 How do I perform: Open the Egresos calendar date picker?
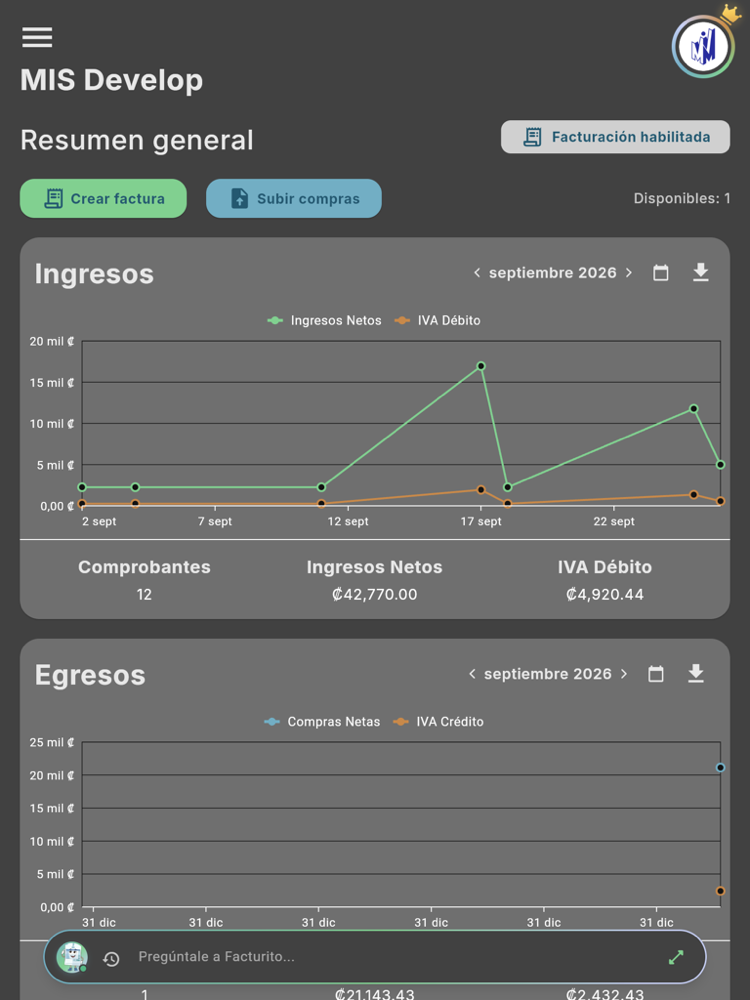656,674
